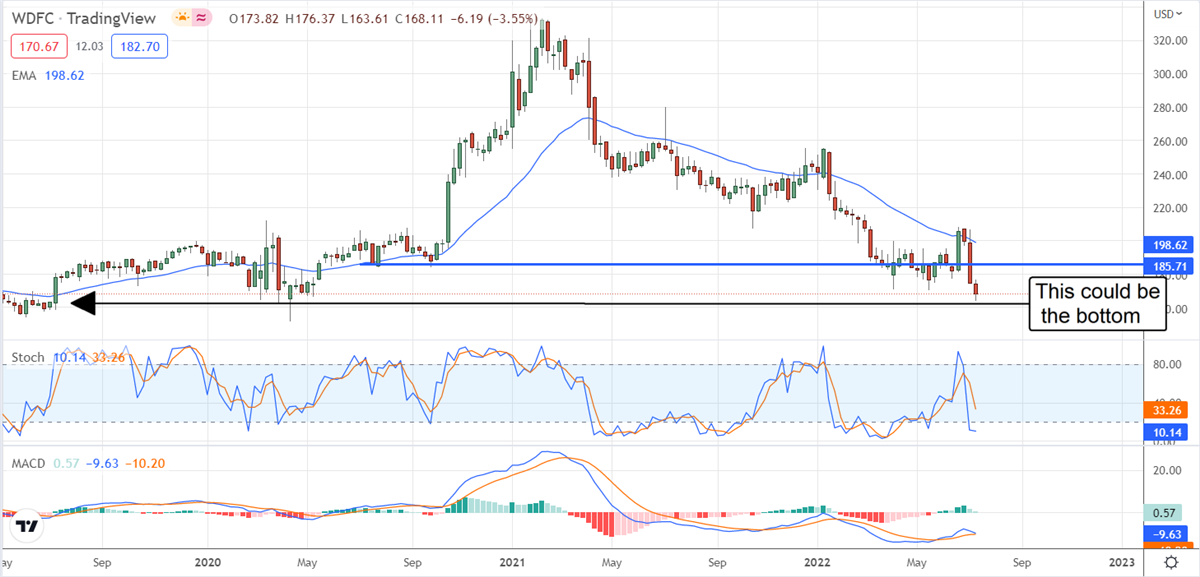Click the WDFC symbol title
The height and width of the screenshot is (577, 1200).
pyautogui.click(x=27, y=19)
